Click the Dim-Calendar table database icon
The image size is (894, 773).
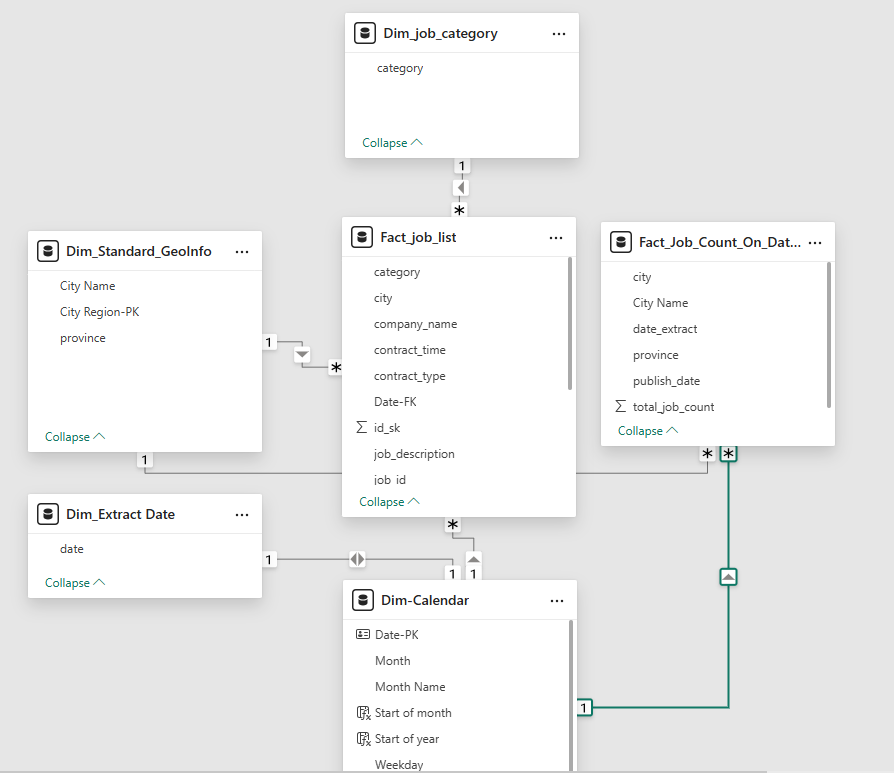(x=363, y=600)
